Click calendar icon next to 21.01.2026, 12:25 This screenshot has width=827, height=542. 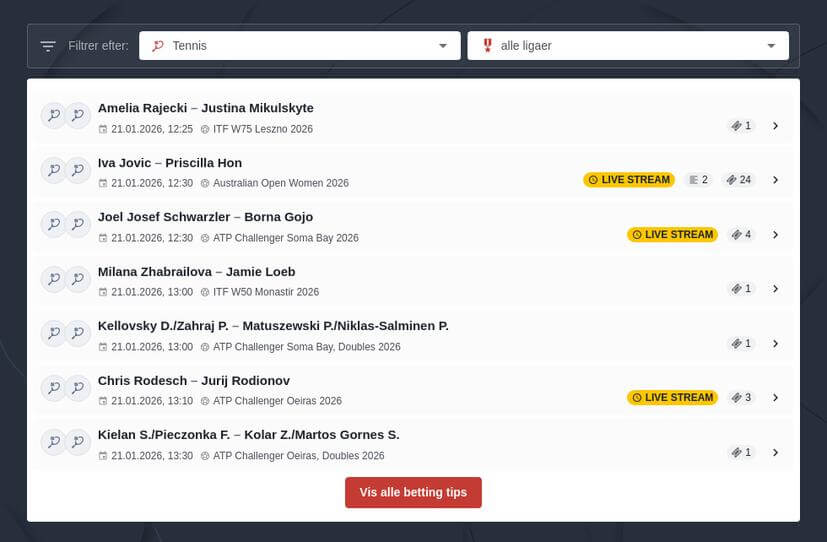[x=103, y=129]
